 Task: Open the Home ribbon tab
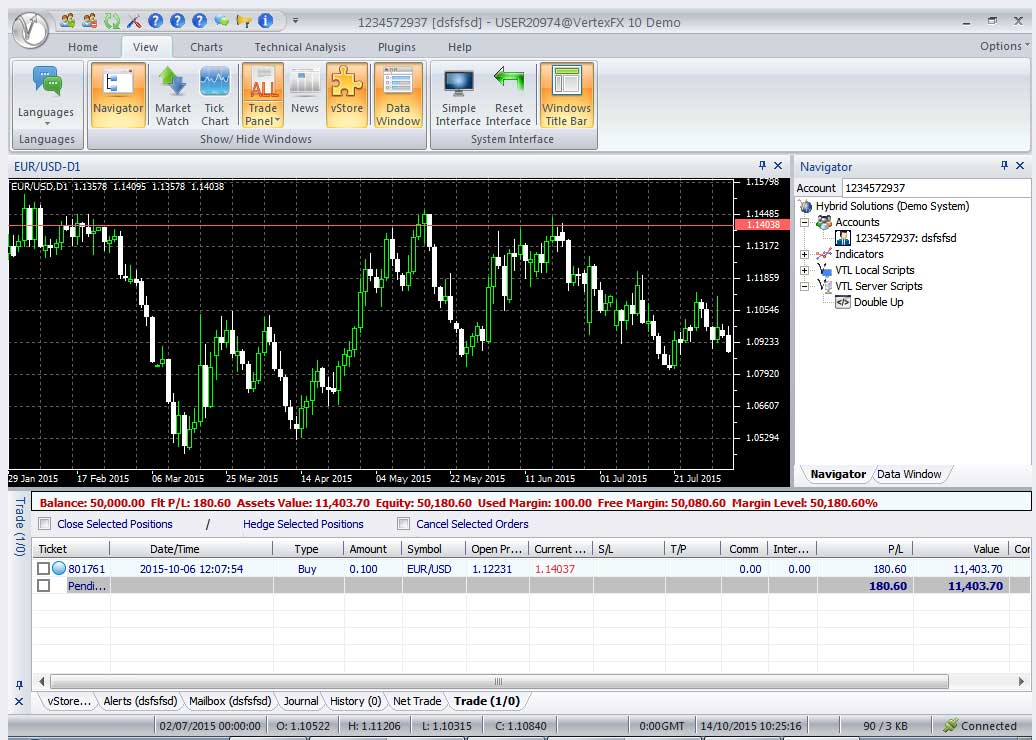[x=83, y=47]
